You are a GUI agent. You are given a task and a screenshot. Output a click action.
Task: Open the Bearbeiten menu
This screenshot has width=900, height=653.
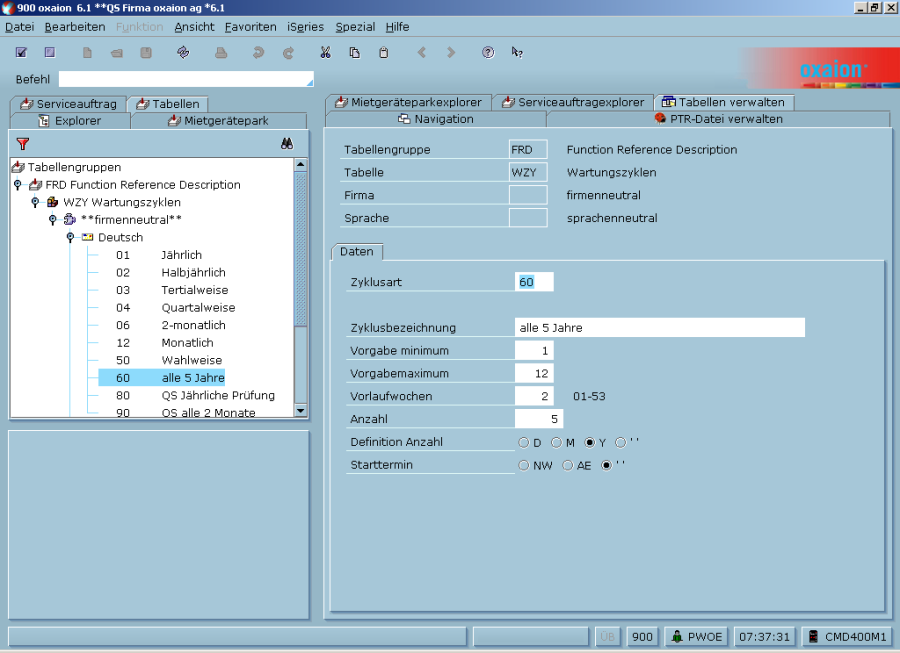(75, 27)
